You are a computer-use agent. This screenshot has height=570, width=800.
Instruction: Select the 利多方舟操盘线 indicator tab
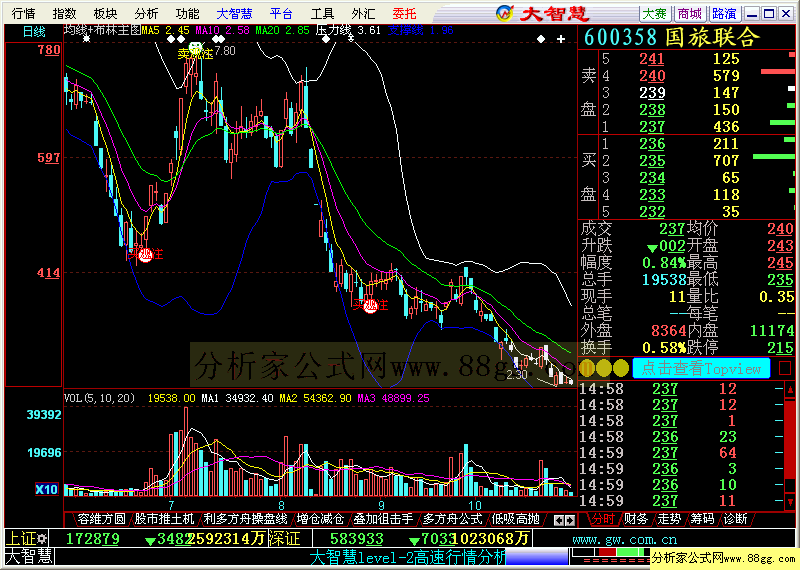pyautogui.click(x=245, y=519)
